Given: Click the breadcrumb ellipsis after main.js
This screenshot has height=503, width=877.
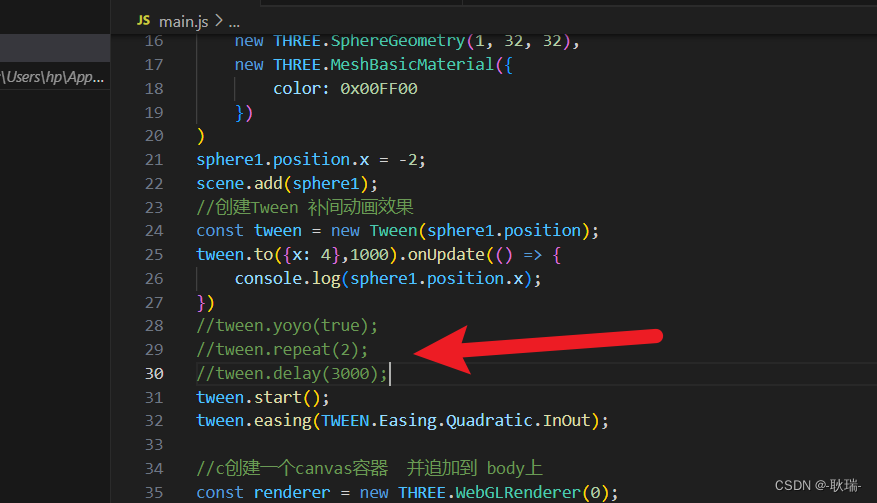Looking at the screenshot, I should (x=234, y=23).
